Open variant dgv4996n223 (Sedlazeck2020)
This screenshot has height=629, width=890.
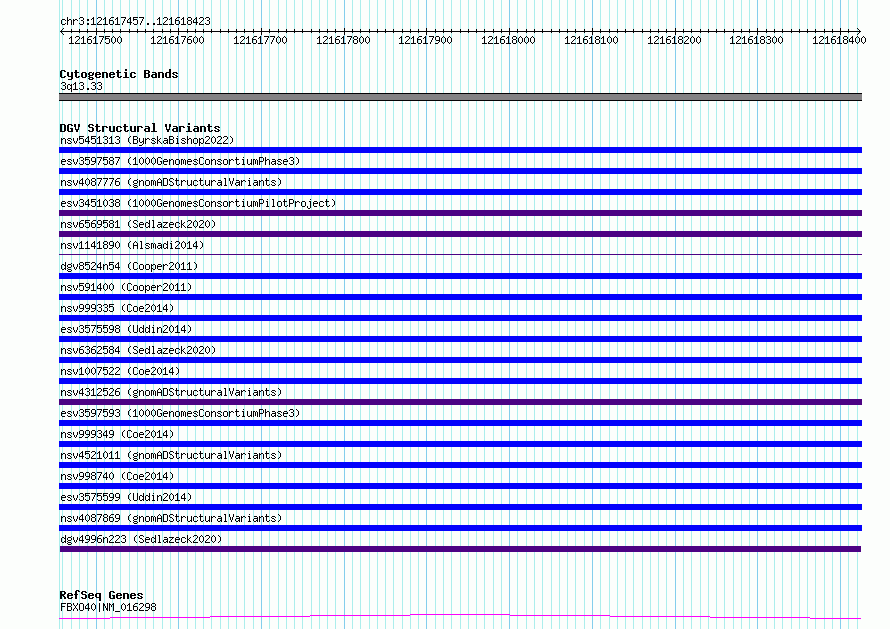(x=141, y=539)
